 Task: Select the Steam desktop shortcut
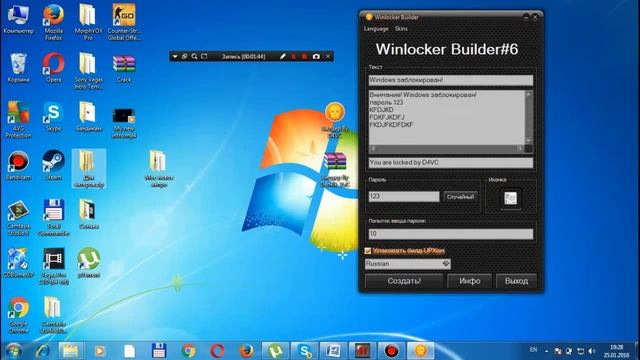coord(53,165)
